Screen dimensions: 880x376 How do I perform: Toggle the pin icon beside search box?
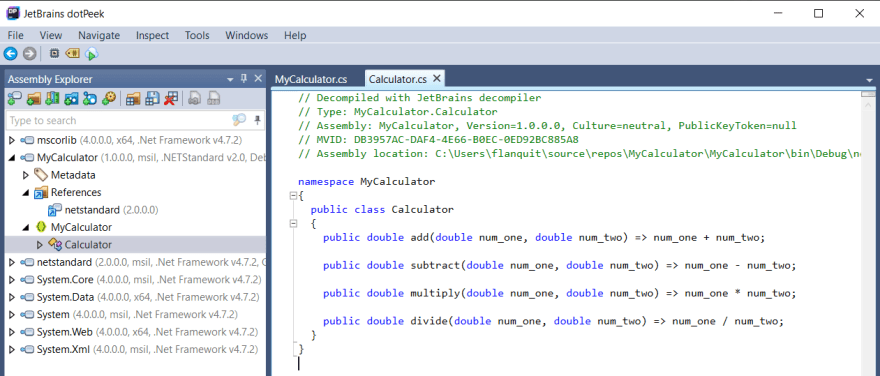click(x=257, y=120)
